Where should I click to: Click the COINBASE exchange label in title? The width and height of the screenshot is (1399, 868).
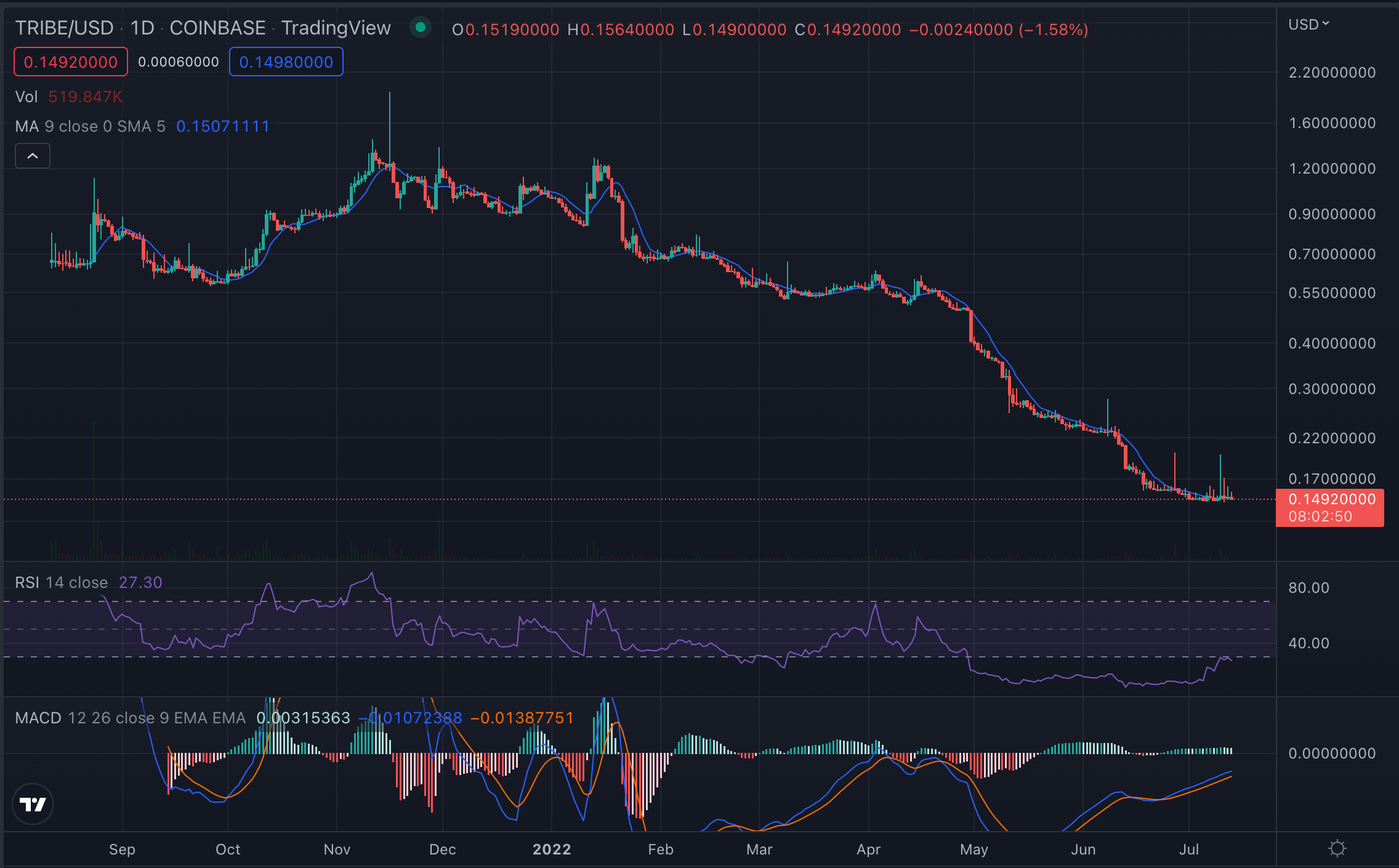coord(217,28)
